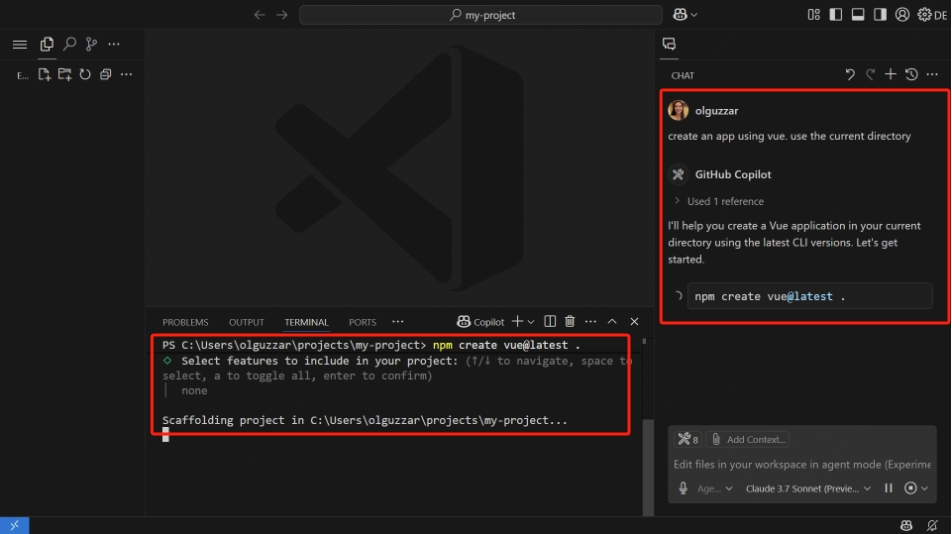Switch to the TERMINAL tab
952x534 pixels.
click(307, 322)
